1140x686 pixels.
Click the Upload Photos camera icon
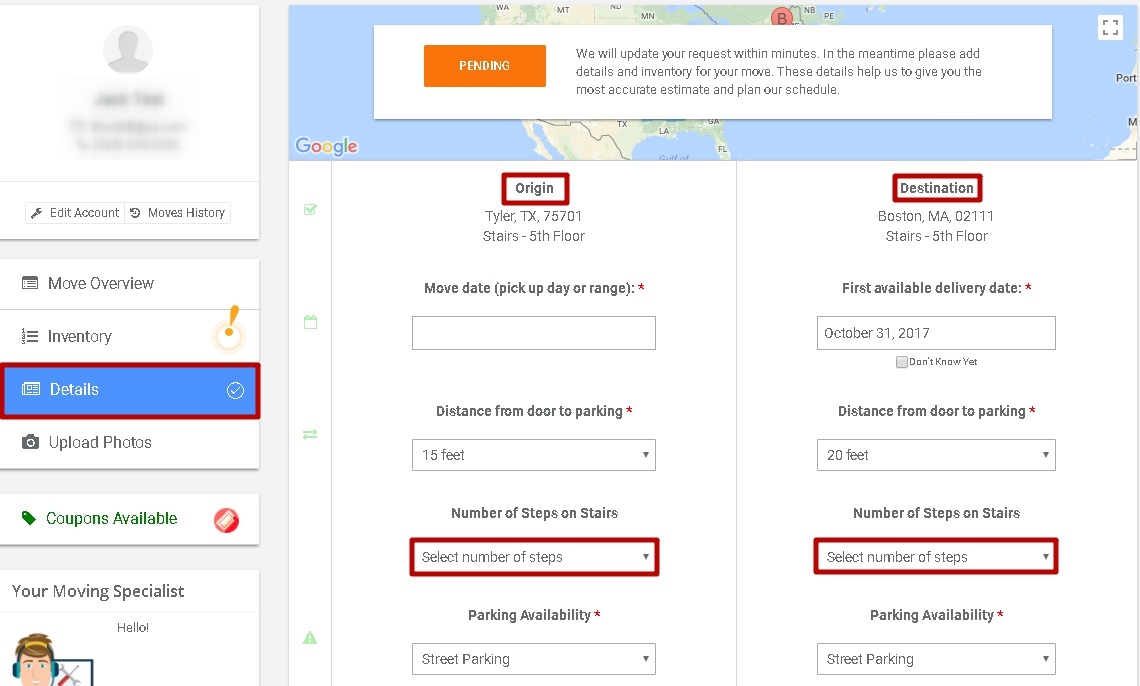tap(31, 442)
